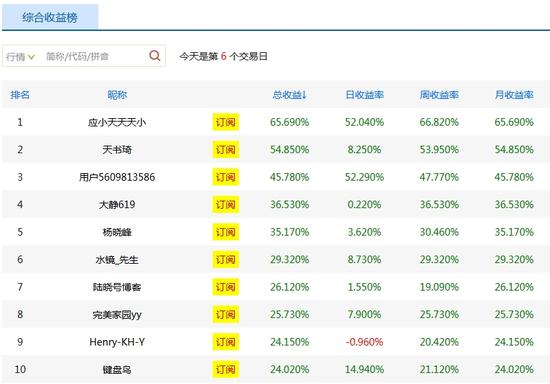Open nickname 陆晓号博客
Viewport: 550px width, 384px height.
(x=117, y=287)
